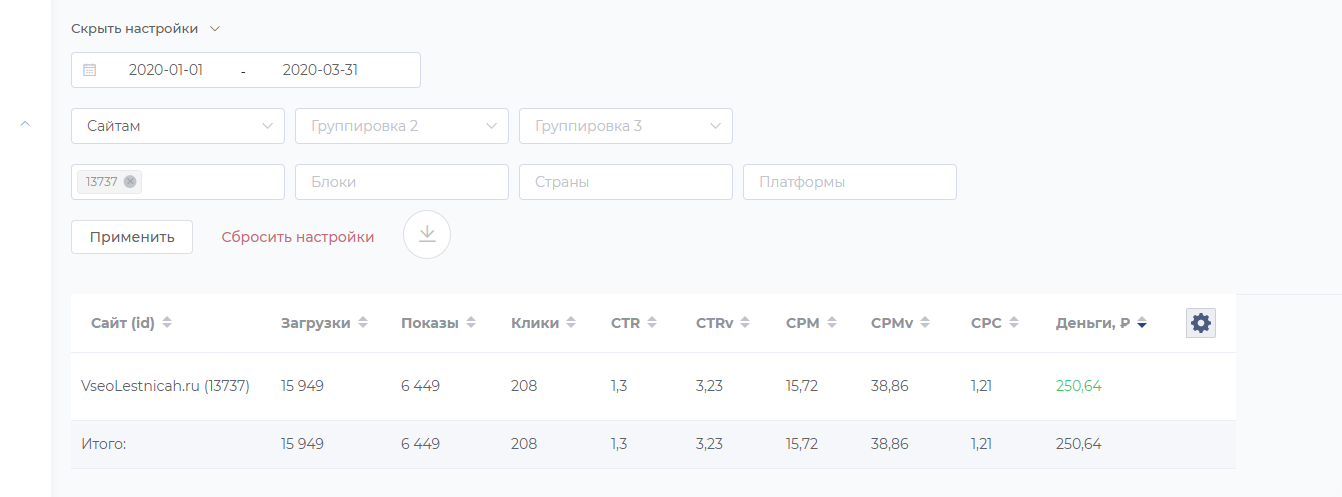
Task: Click the calendar icon in date range
Action: pyautogui.click(x=89, y=70)
